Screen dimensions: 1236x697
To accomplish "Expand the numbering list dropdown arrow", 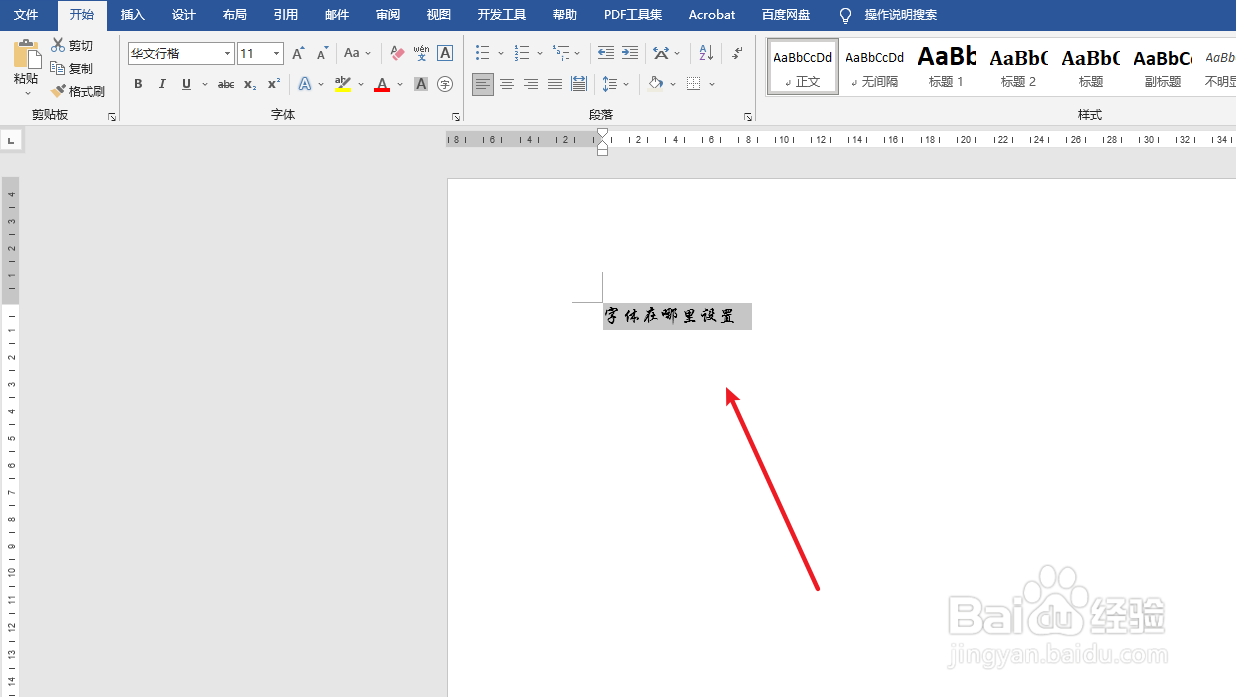I will (x=540, y=53).
